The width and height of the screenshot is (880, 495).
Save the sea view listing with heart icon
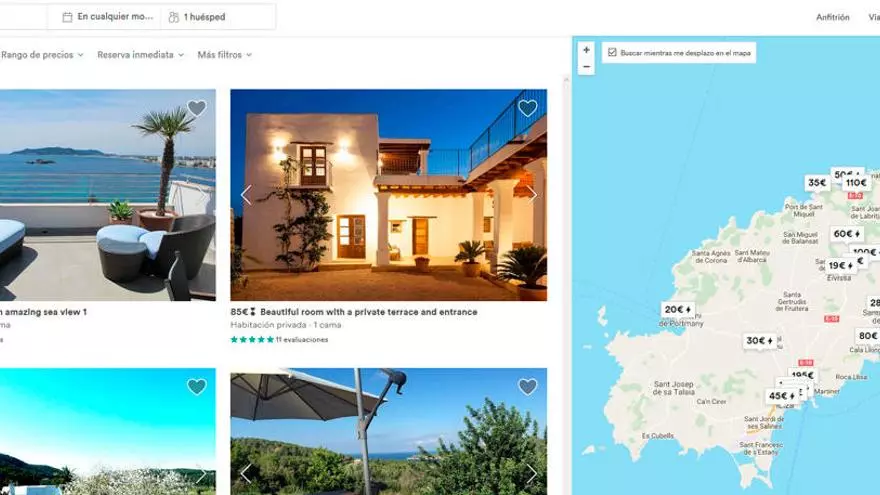[196, 108]
